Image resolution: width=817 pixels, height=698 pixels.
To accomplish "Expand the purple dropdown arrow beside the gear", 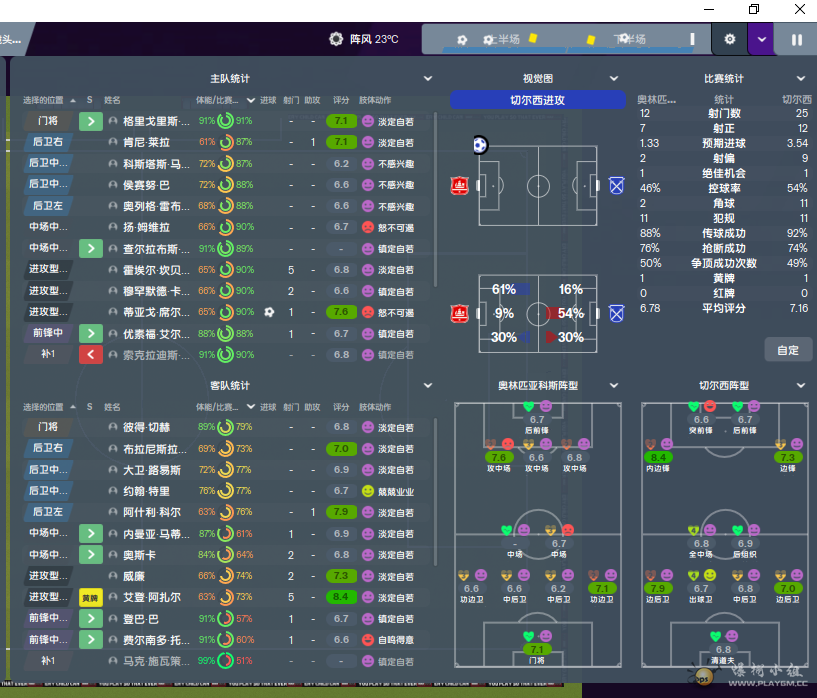I will tap(762, 40).
